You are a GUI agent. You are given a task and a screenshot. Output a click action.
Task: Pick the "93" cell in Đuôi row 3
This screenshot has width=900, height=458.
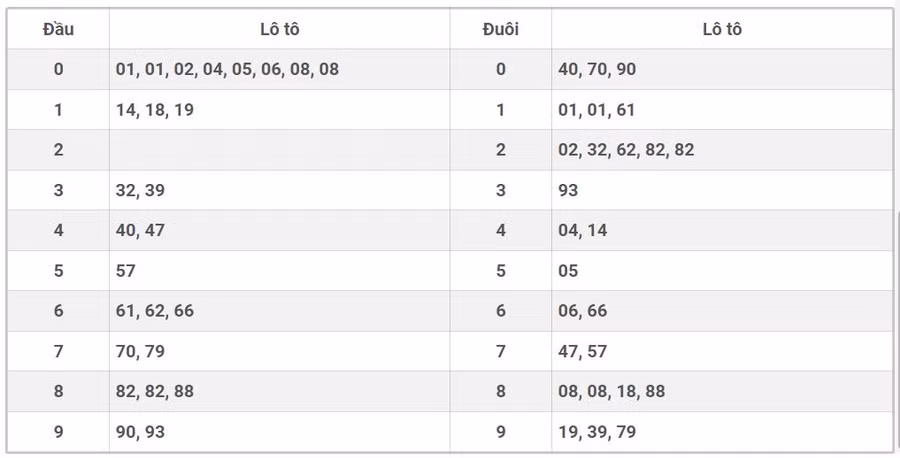tap(568, 190)
